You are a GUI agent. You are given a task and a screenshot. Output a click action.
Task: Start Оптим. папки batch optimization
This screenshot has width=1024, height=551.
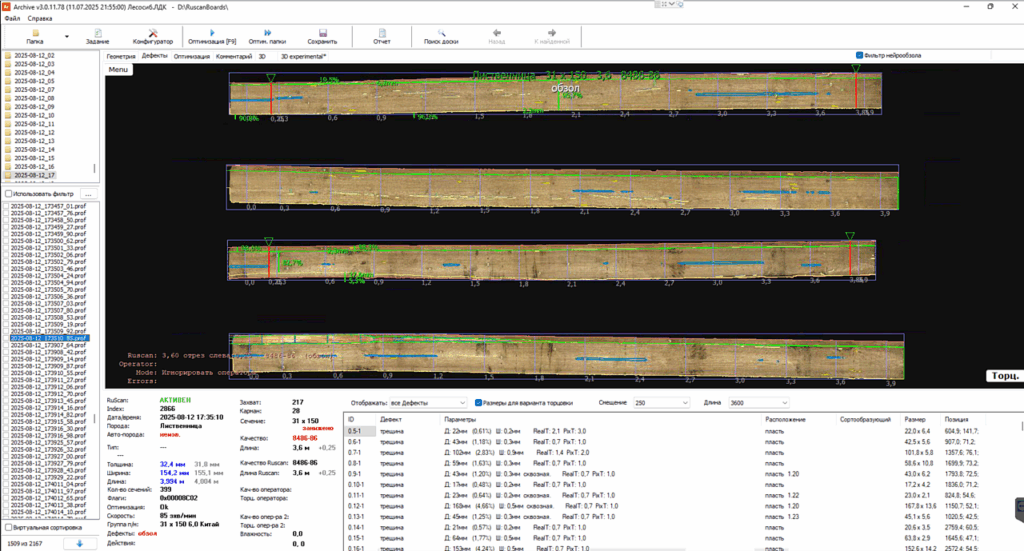[x=267, y=37]
